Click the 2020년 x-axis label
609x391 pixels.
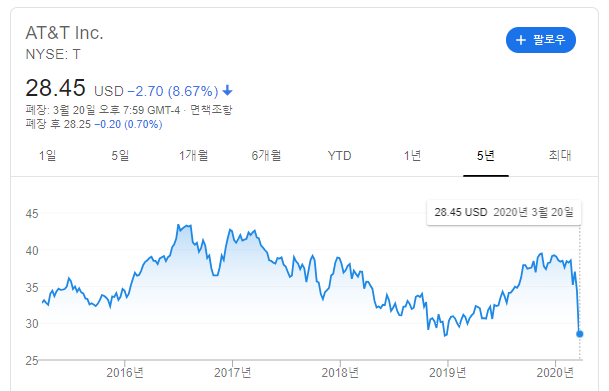pyautogui.click(x=555, y=373)
